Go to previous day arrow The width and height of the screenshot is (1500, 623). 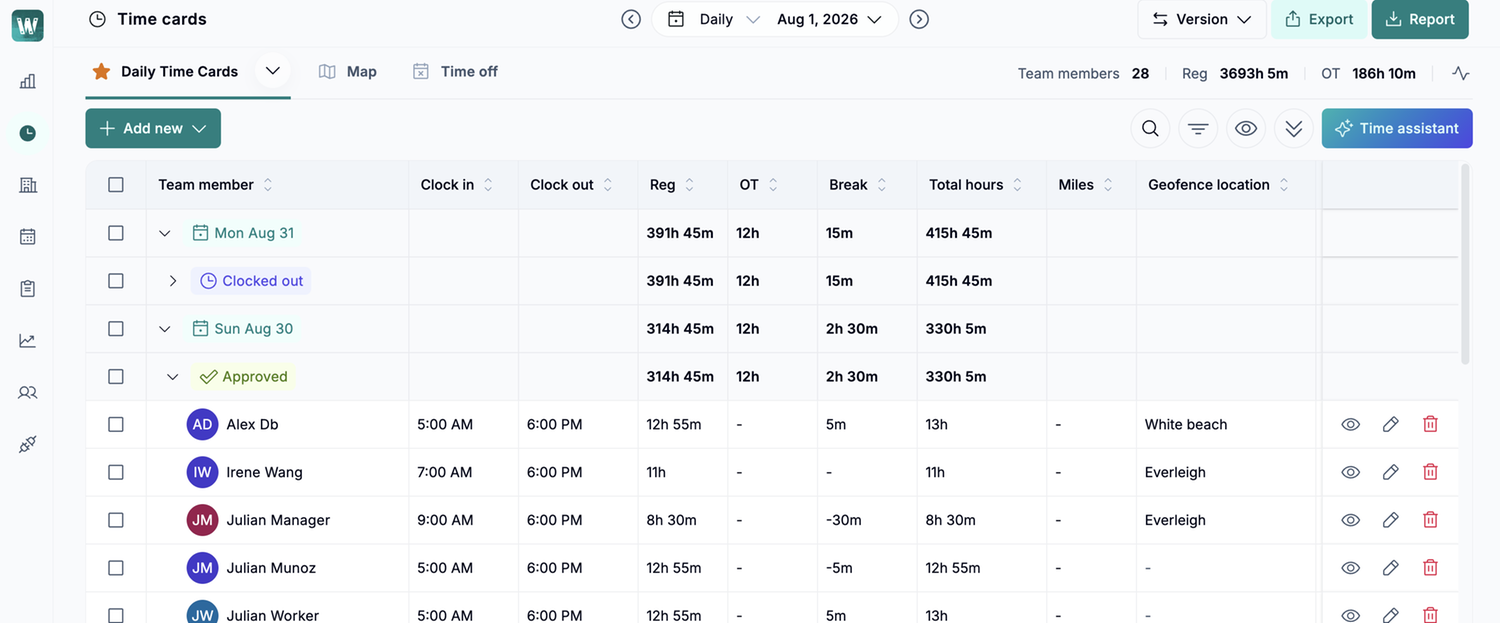[631, 19]
